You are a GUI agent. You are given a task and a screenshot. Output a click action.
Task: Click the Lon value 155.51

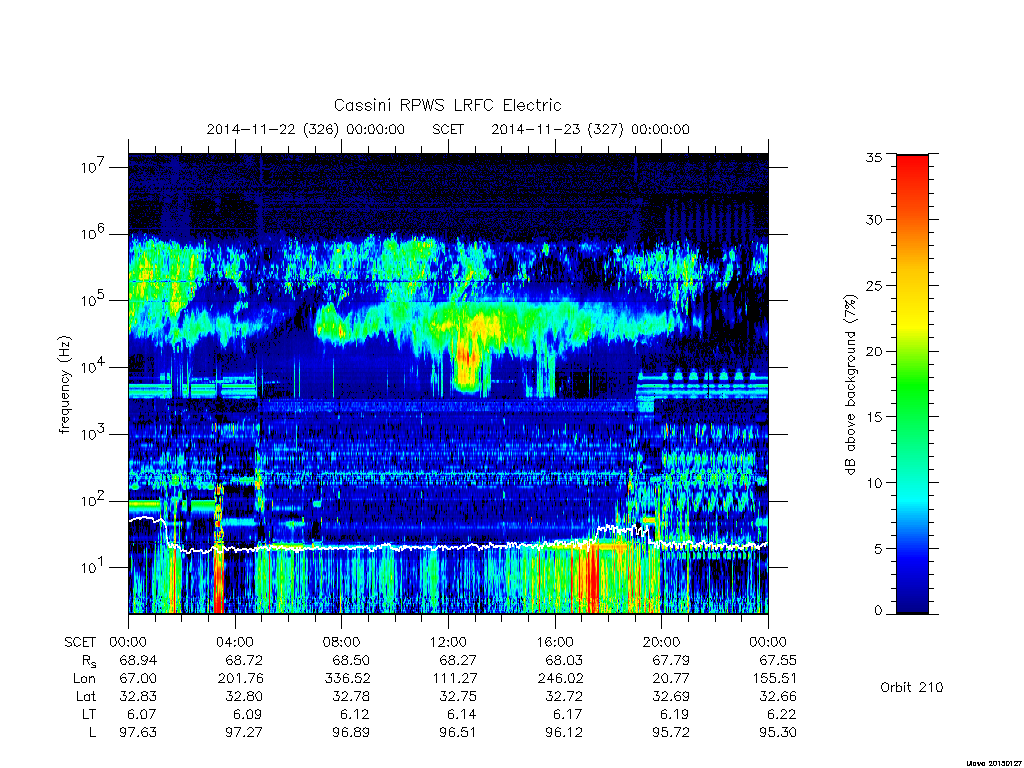pos(774,679)
